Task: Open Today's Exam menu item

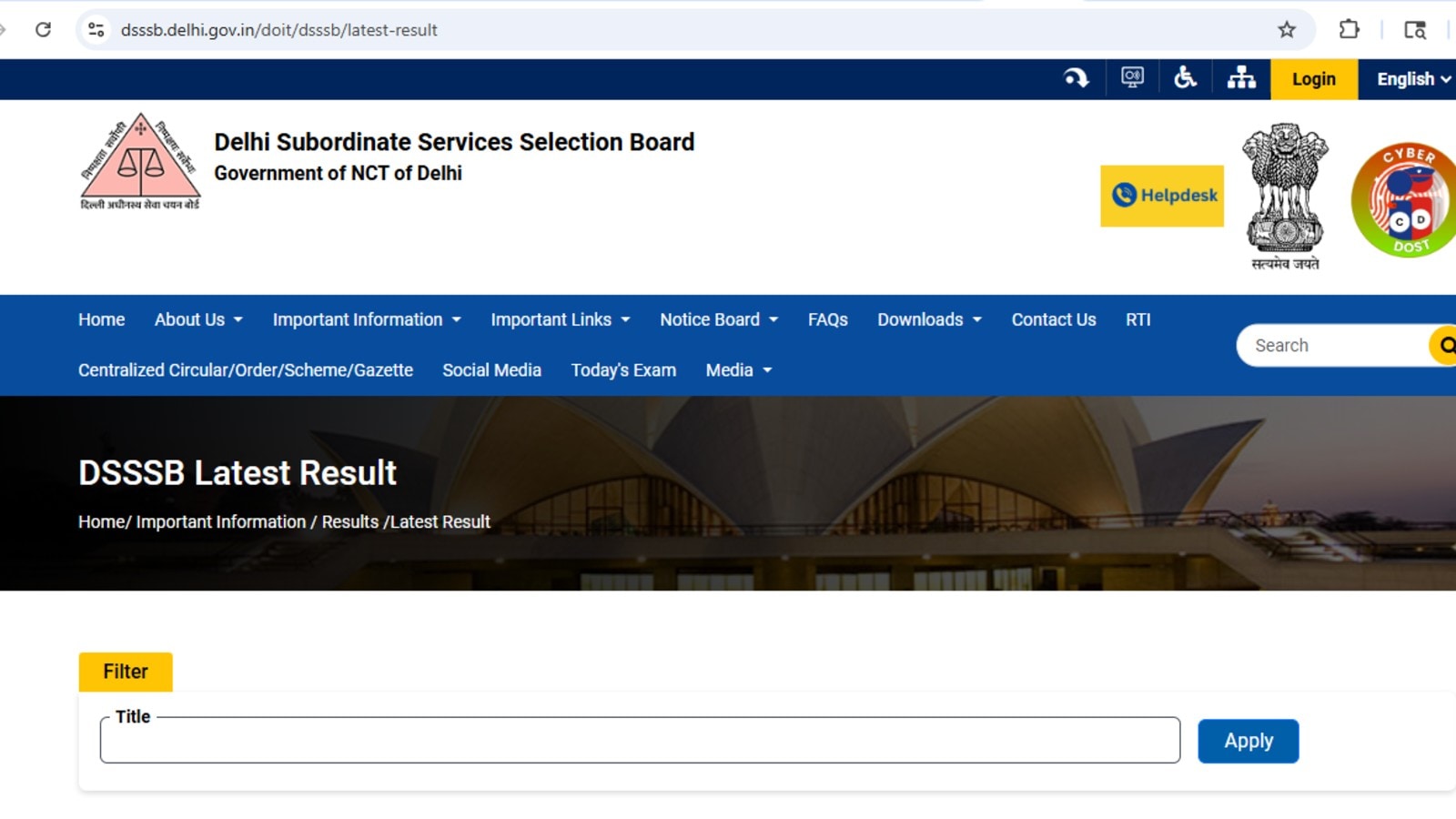Action: (623, 370)
